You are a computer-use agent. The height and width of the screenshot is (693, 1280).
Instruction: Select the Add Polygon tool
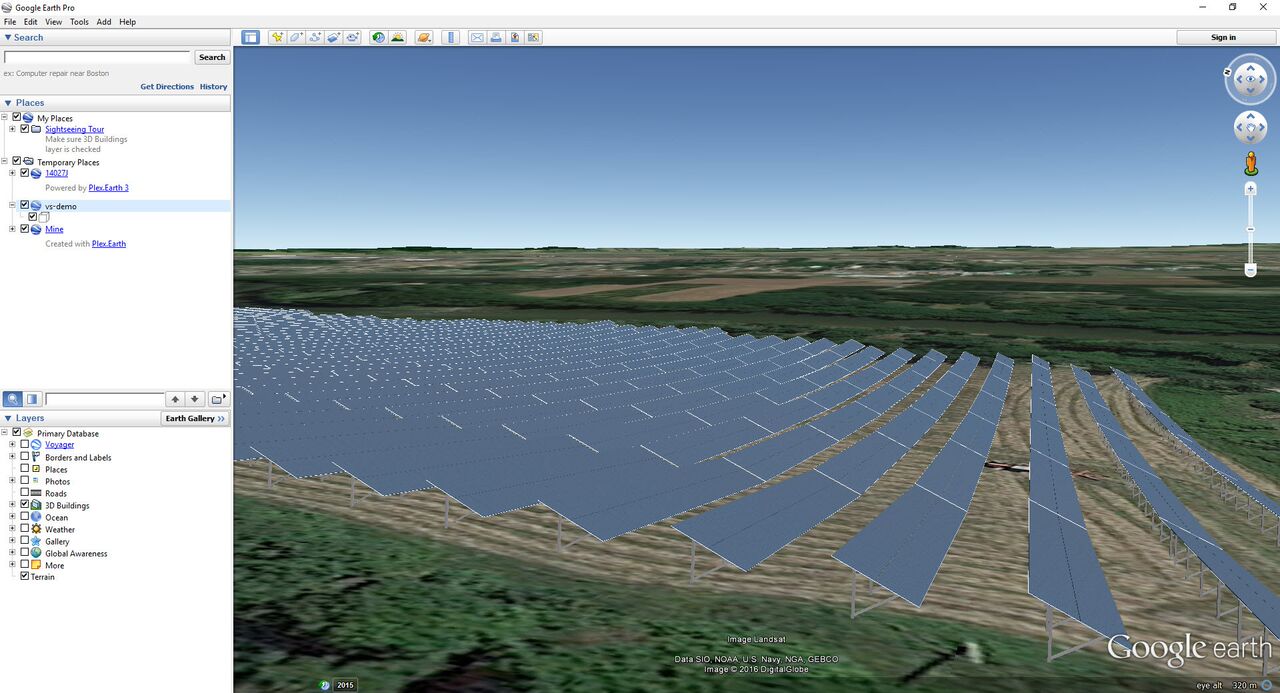[x=296, y=37]
